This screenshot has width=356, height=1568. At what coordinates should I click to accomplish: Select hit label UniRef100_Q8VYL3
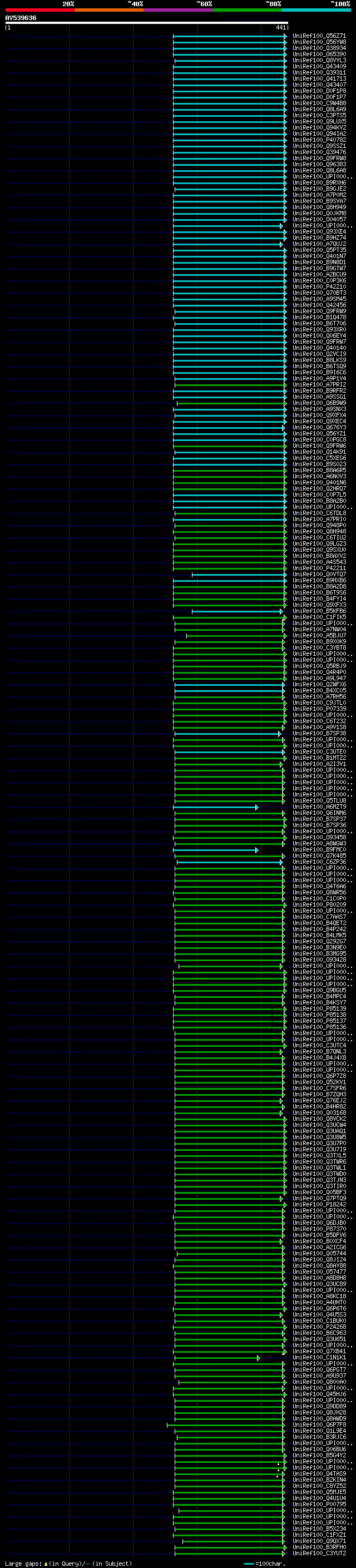coord(319,60)
